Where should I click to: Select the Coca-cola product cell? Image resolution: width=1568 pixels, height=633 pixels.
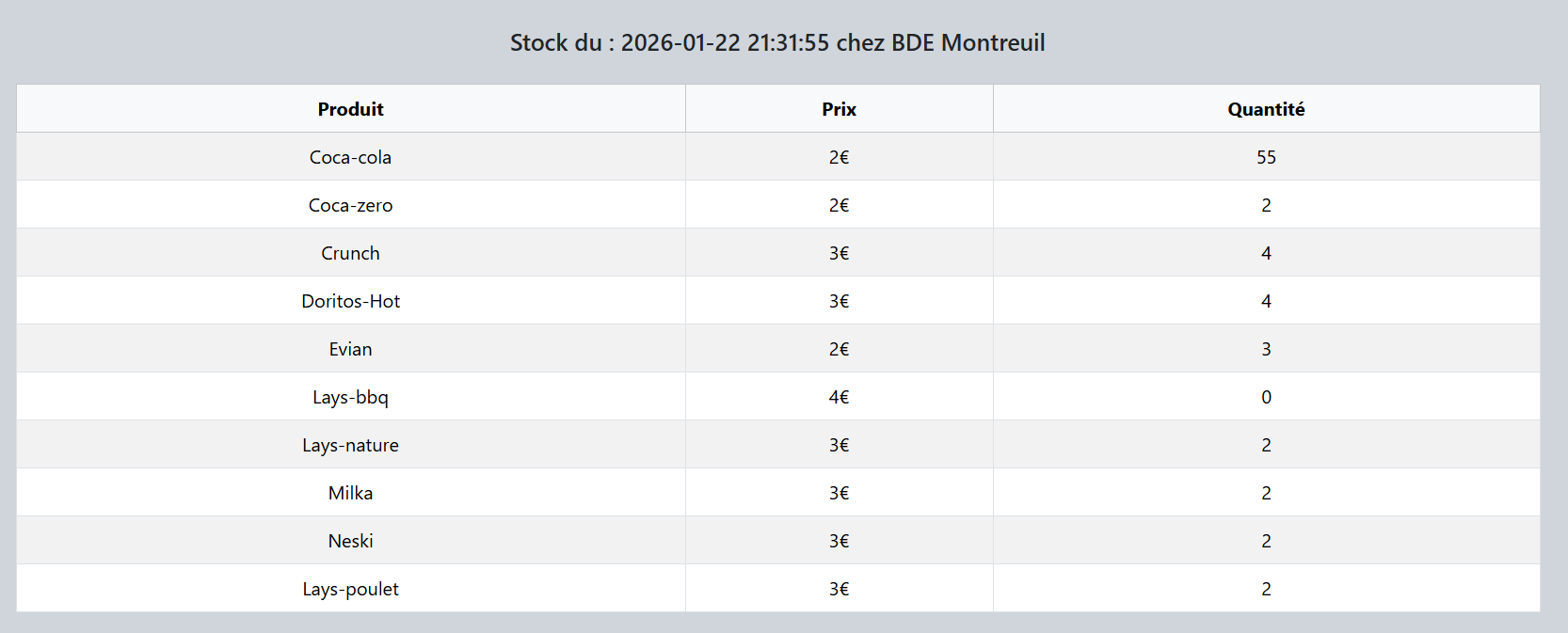[350, 157]
